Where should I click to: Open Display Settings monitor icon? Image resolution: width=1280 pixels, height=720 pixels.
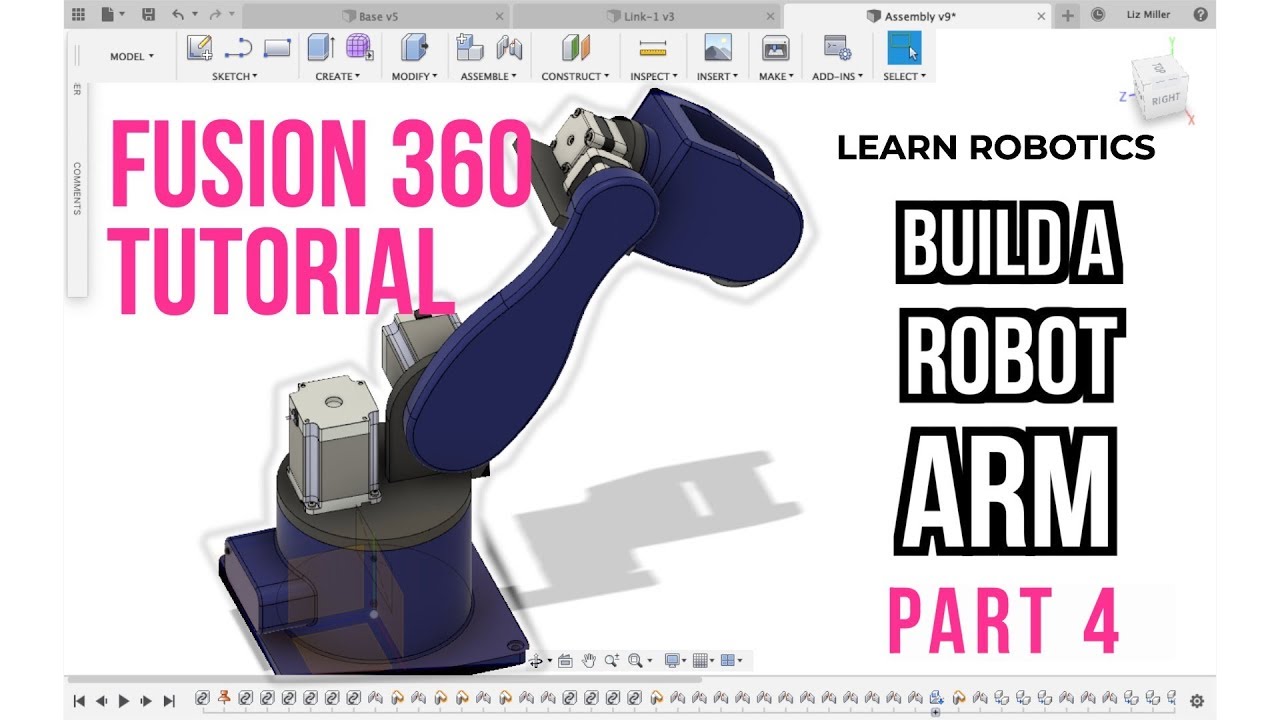click(672, 661)
